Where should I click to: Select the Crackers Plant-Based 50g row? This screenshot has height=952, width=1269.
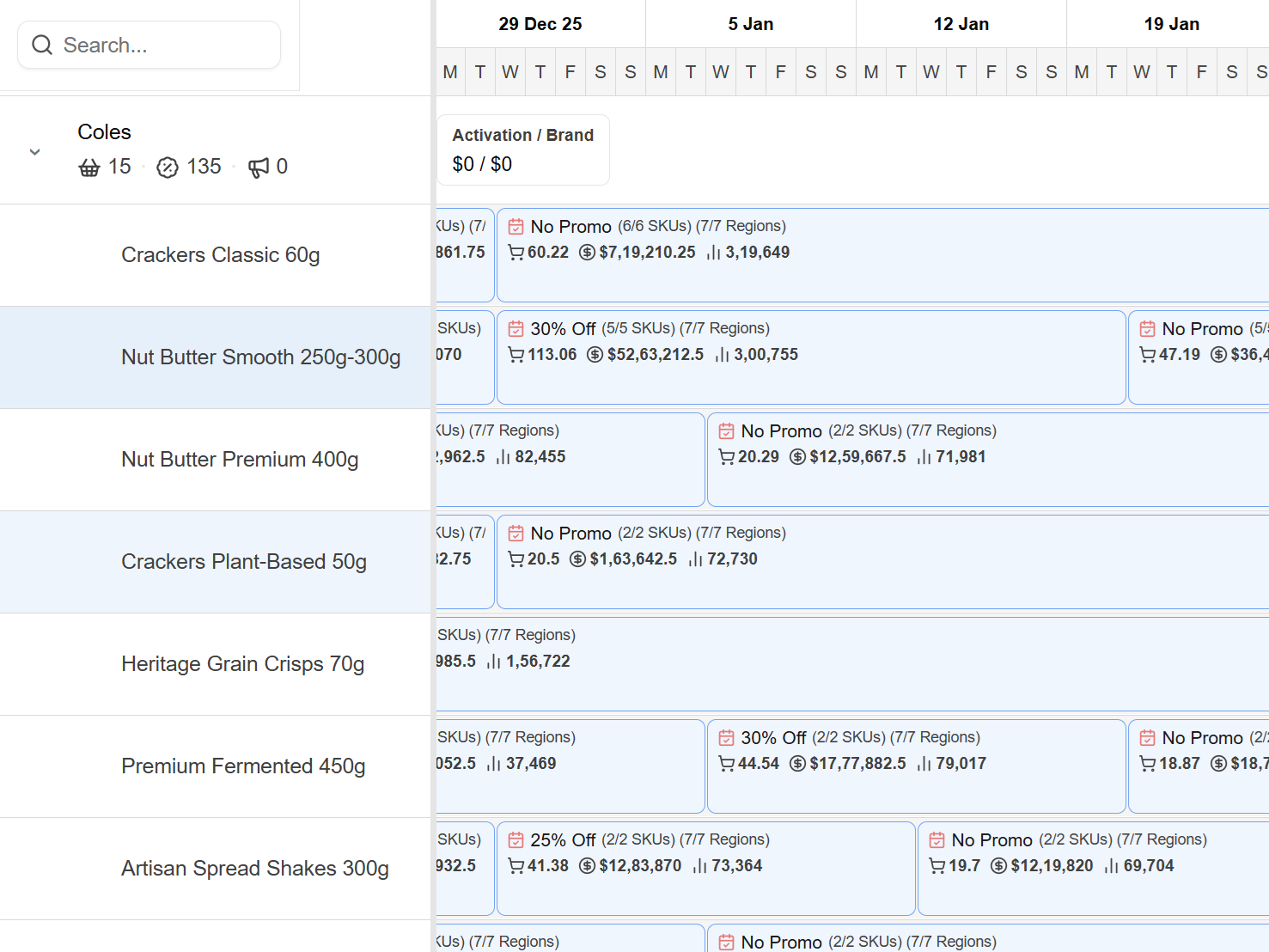[216, 562]
